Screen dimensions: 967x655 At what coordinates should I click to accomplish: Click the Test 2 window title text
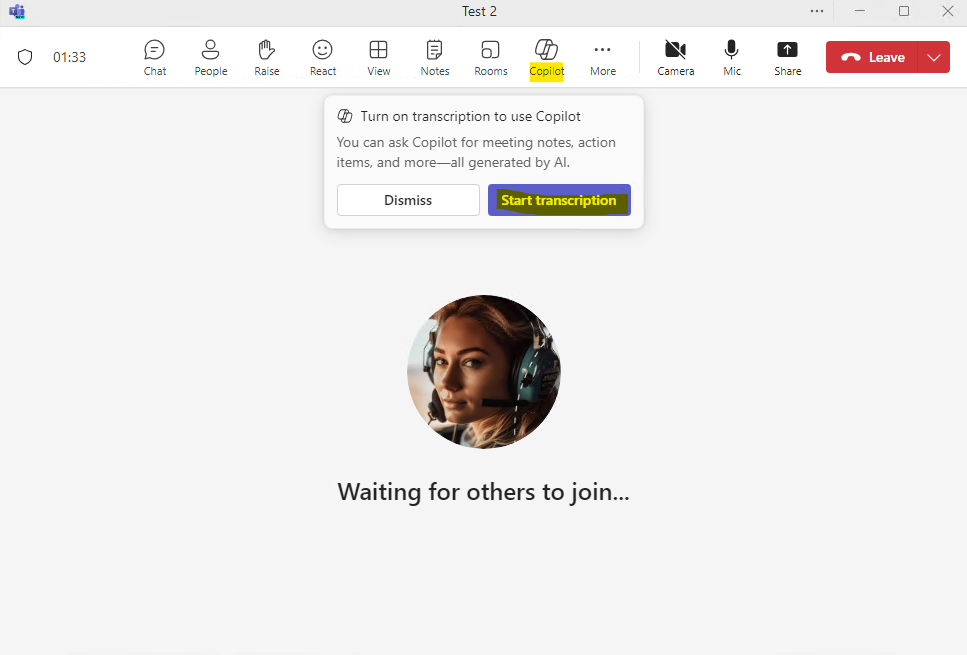tap(479, 11)
